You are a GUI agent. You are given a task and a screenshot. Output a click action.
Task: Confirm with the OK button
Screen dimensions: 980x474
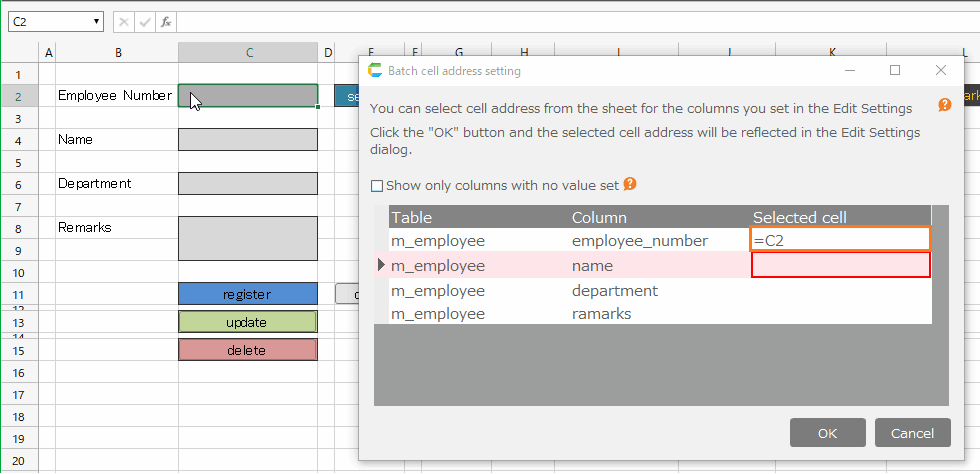click(828, 433)
